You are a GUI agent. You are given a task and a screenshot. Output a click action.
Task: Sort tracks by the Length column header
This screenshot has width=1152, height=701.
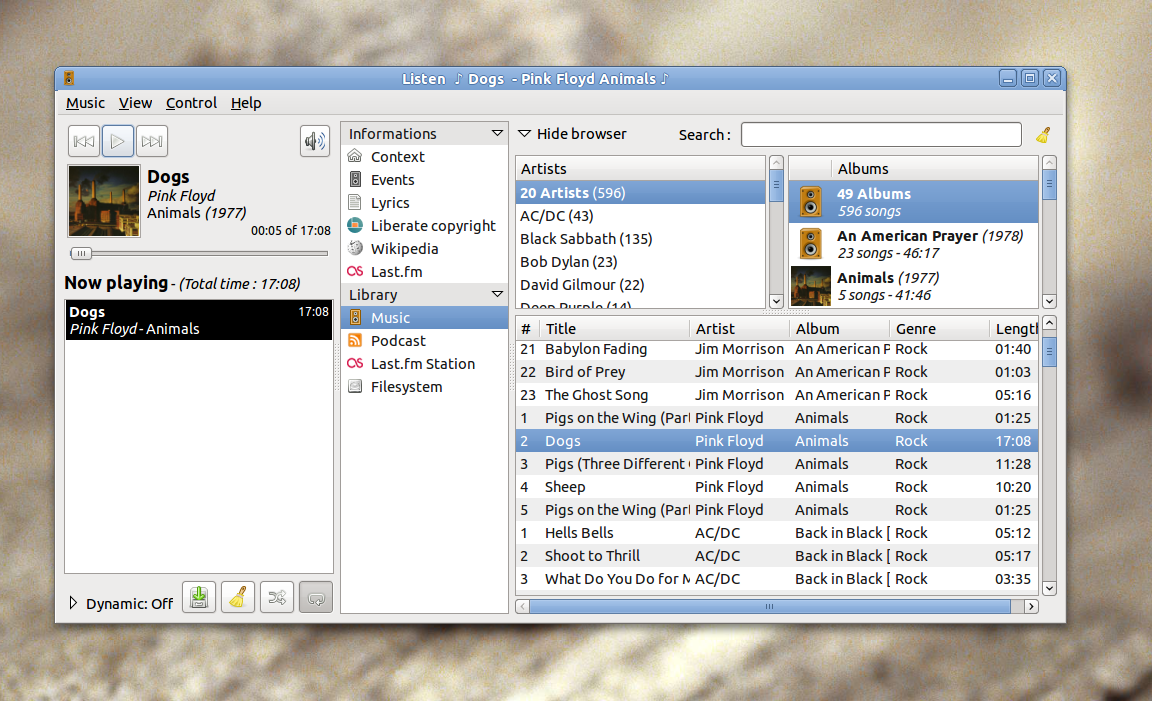pos(1013,328)
